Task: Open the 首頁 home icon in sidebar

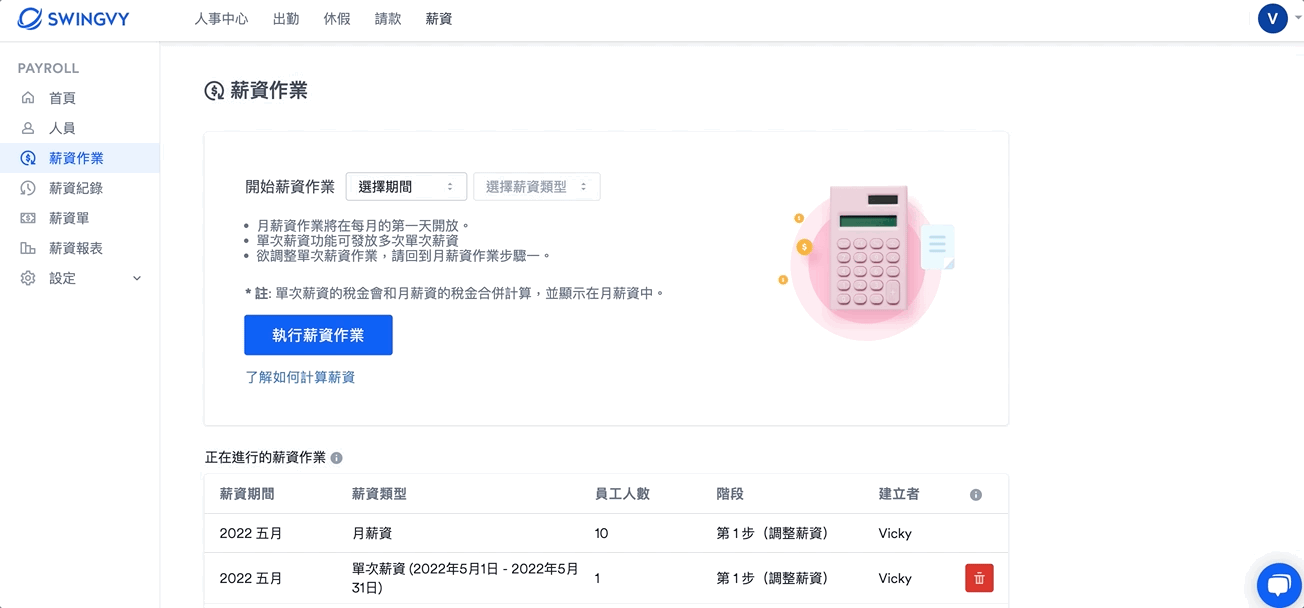Action: coord(28,98)
